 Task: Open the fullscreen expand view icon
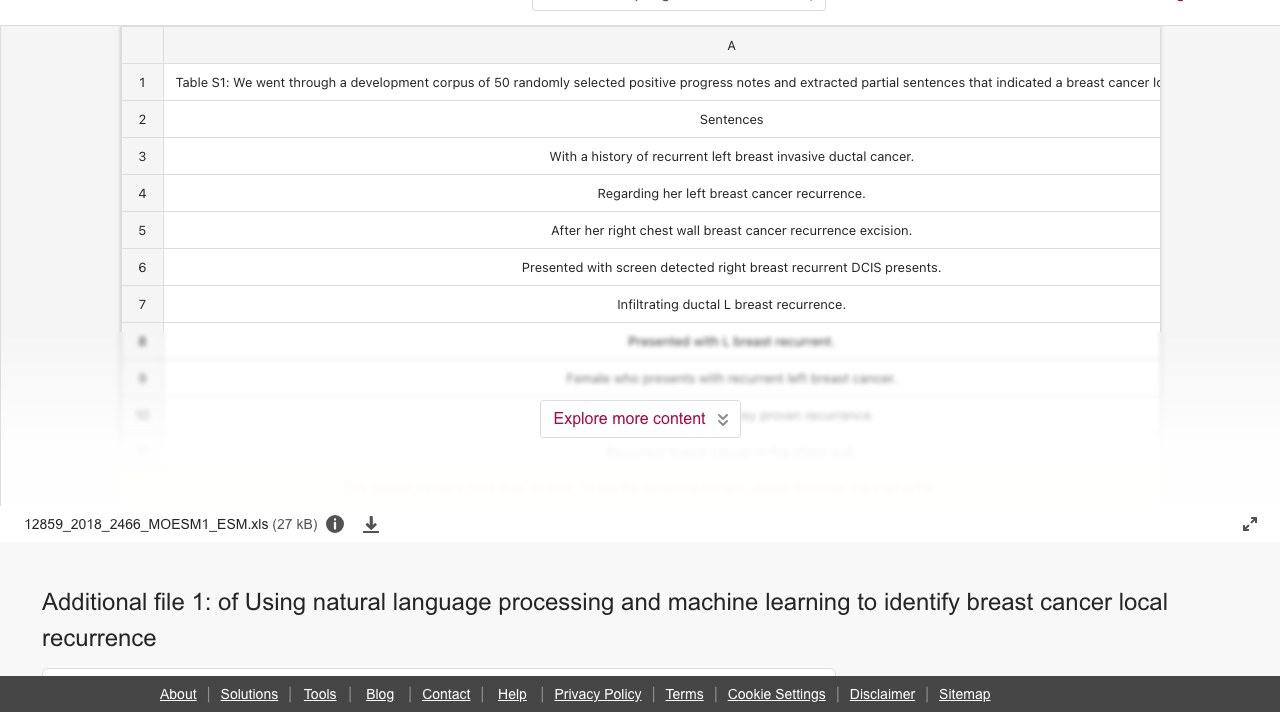(1250, 524)
